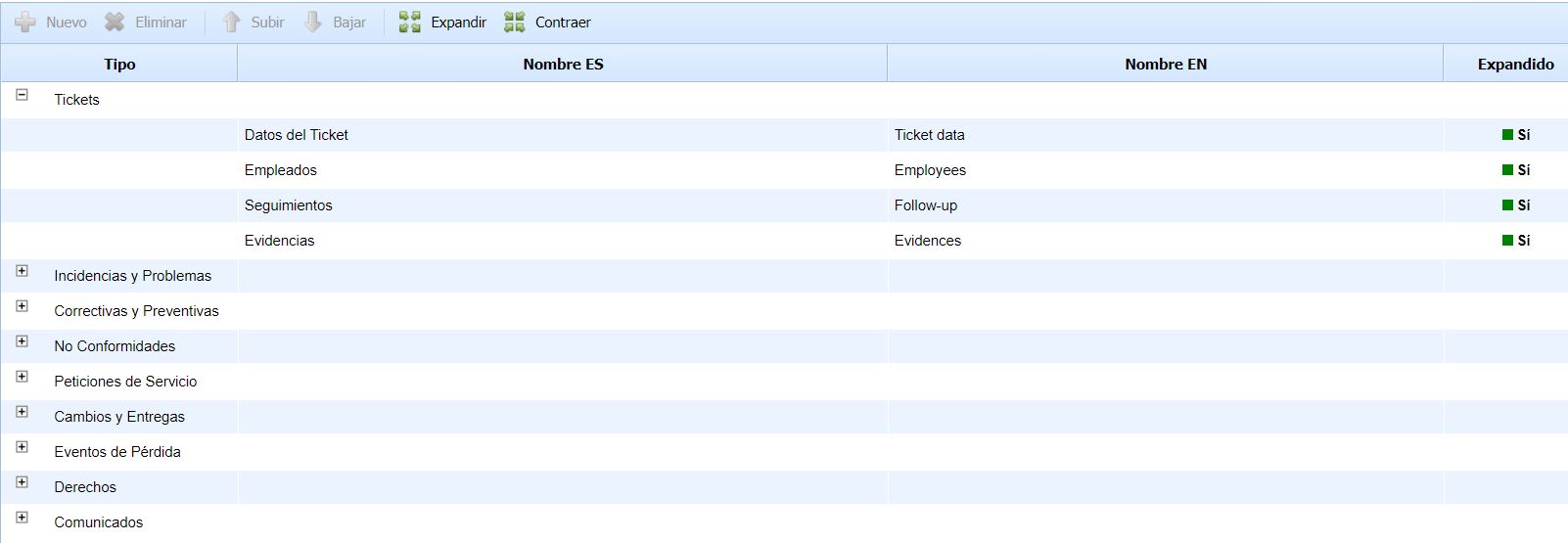Expand the Incidencias y Problemas node
Image resolution: width=1568 pixels, height=543 pixels.
pos(22,271)
